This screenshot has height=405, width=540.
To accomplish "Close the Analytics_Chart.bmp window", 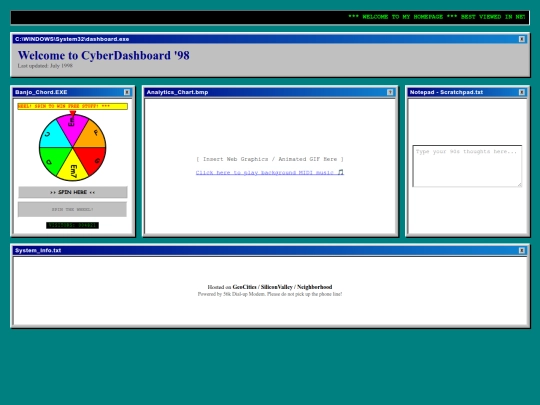I will (x=390, y=92).
